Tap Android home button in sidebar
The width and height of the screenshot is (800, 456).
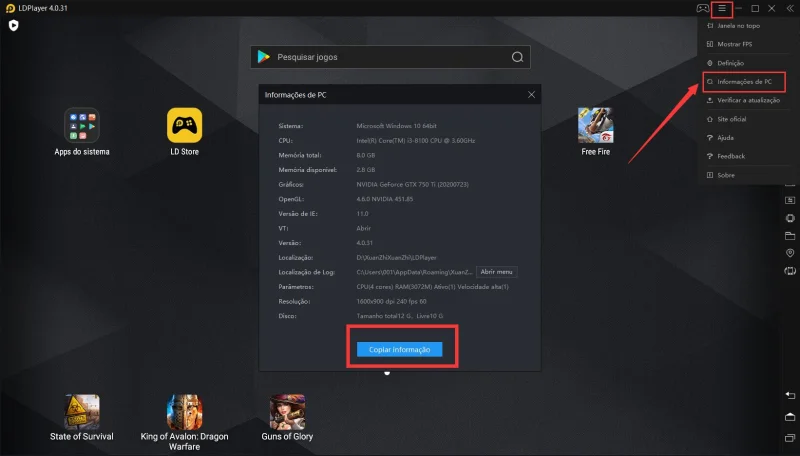pos(790,417)
